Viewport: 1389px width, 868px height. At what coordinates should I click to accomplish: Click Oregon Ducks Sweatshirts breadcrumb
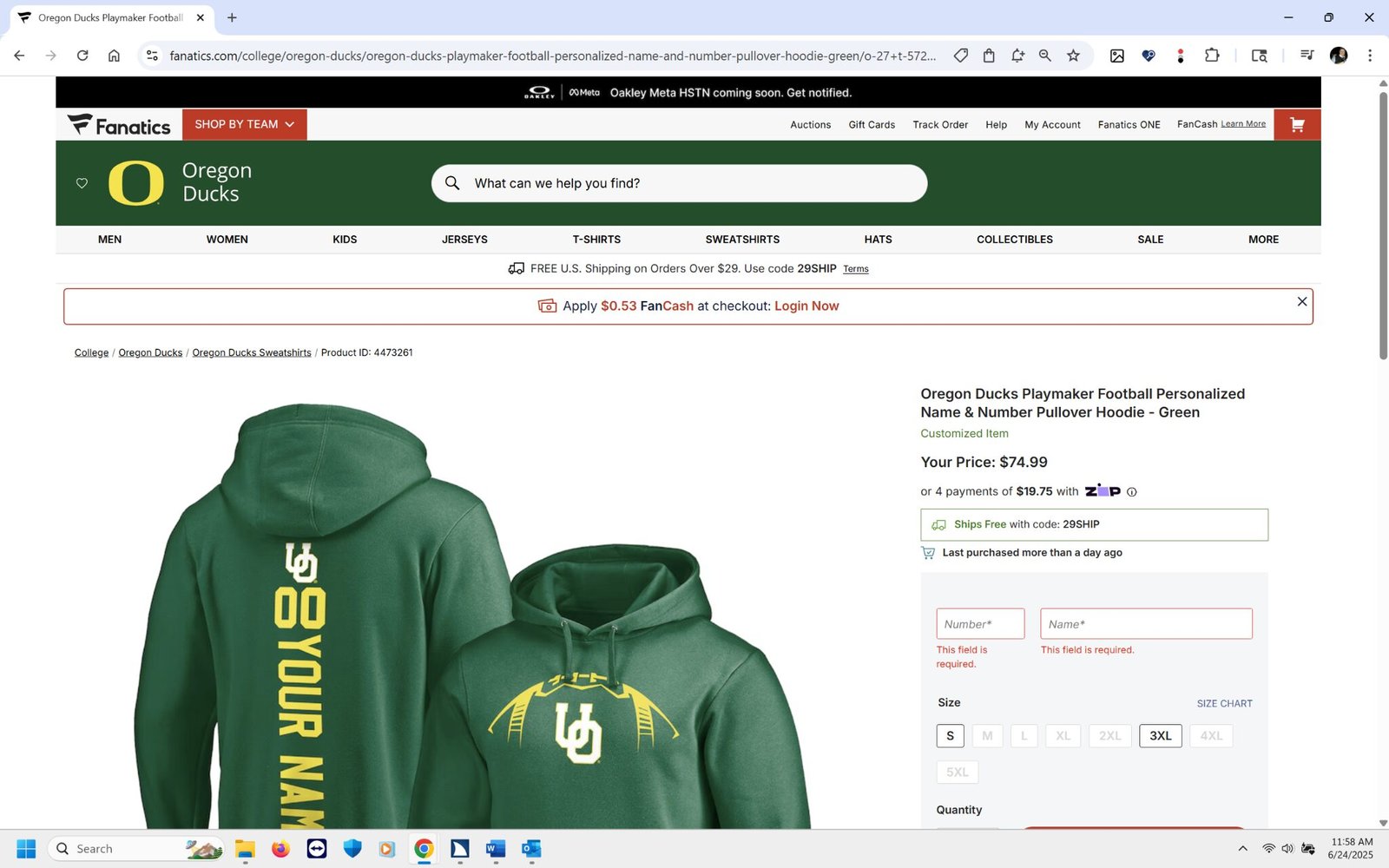tap(252, 353)
